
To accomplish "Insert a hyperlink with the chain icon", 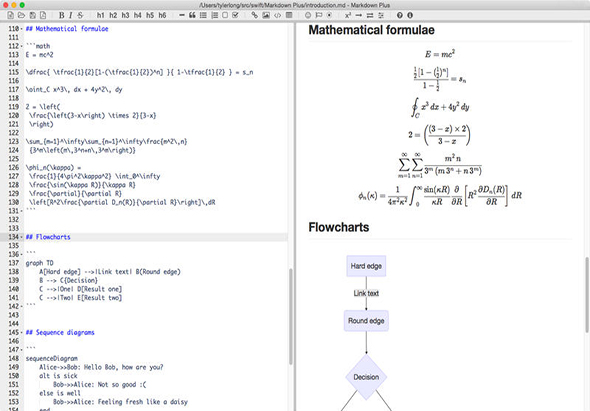I will pos(255,15).
